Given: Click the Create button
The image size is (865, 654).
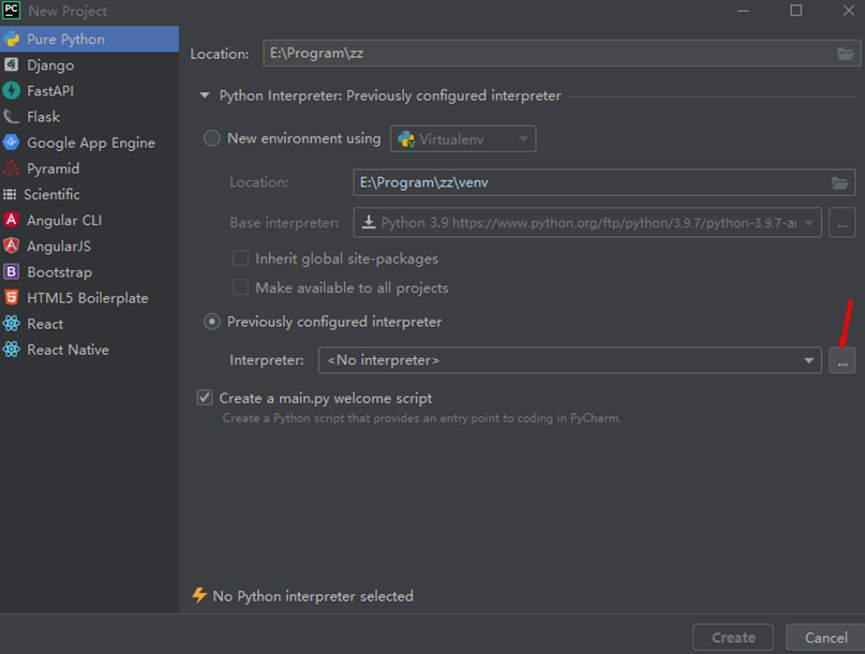Looking at the screenshot, I should pos(733,637).
